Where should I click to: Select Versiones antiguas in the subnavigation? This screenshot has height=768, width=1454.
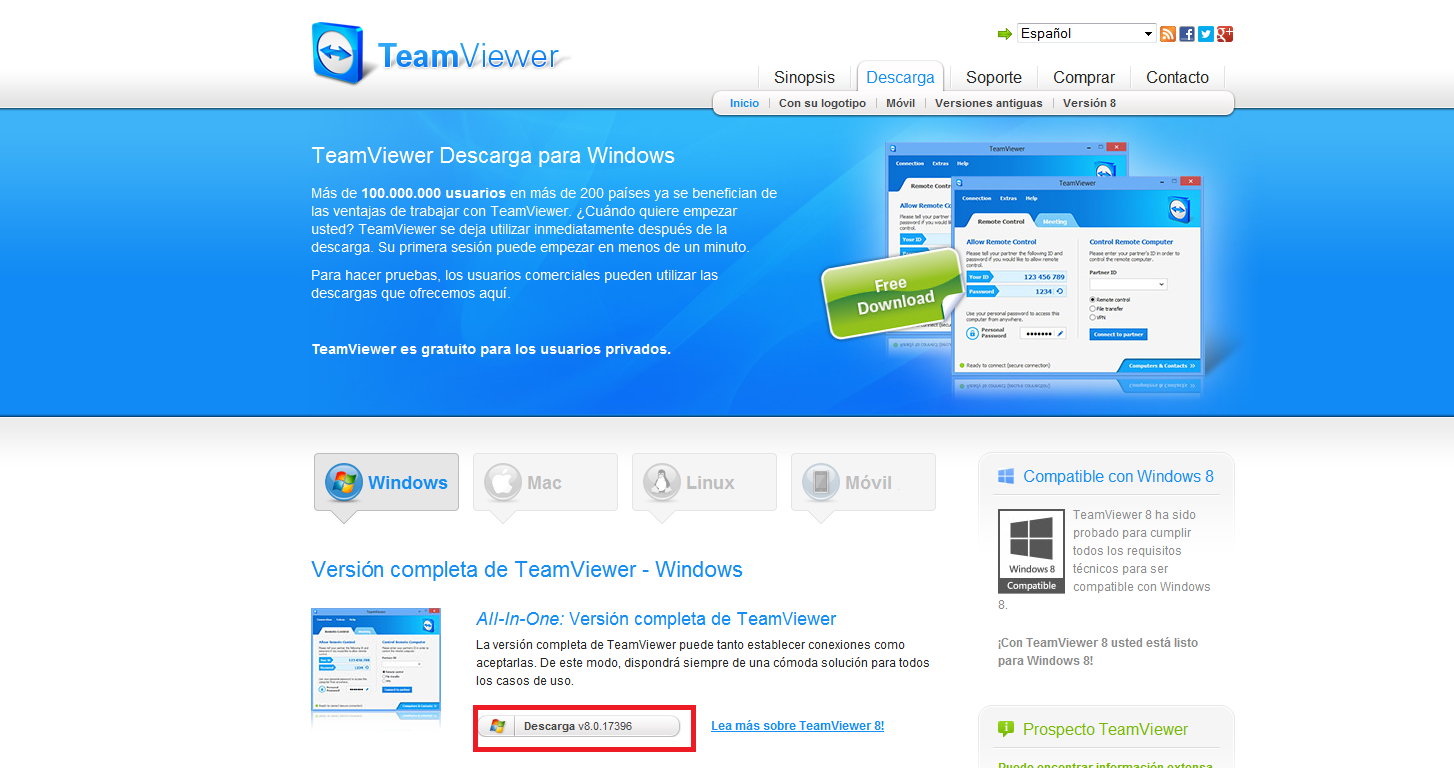[x=988, y=102]
